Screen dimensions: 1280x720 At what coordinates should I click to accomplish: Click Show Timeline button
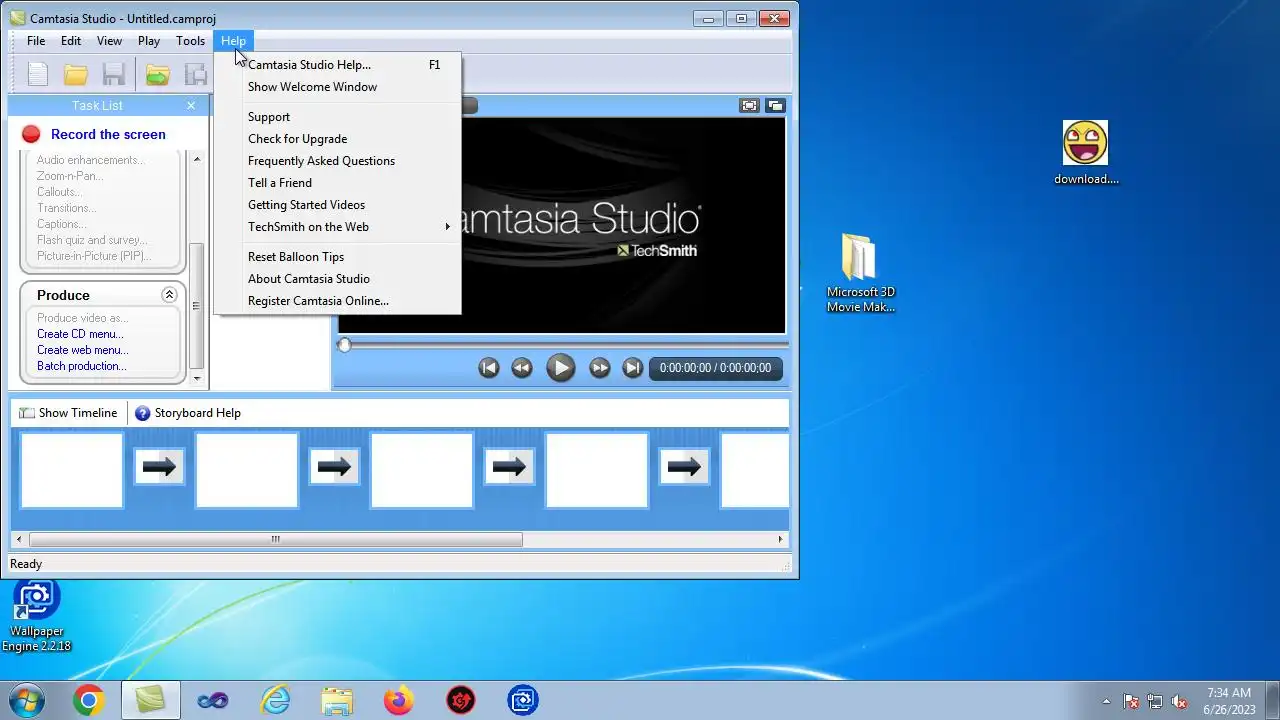pyautogui.click(x=68, y=413)
